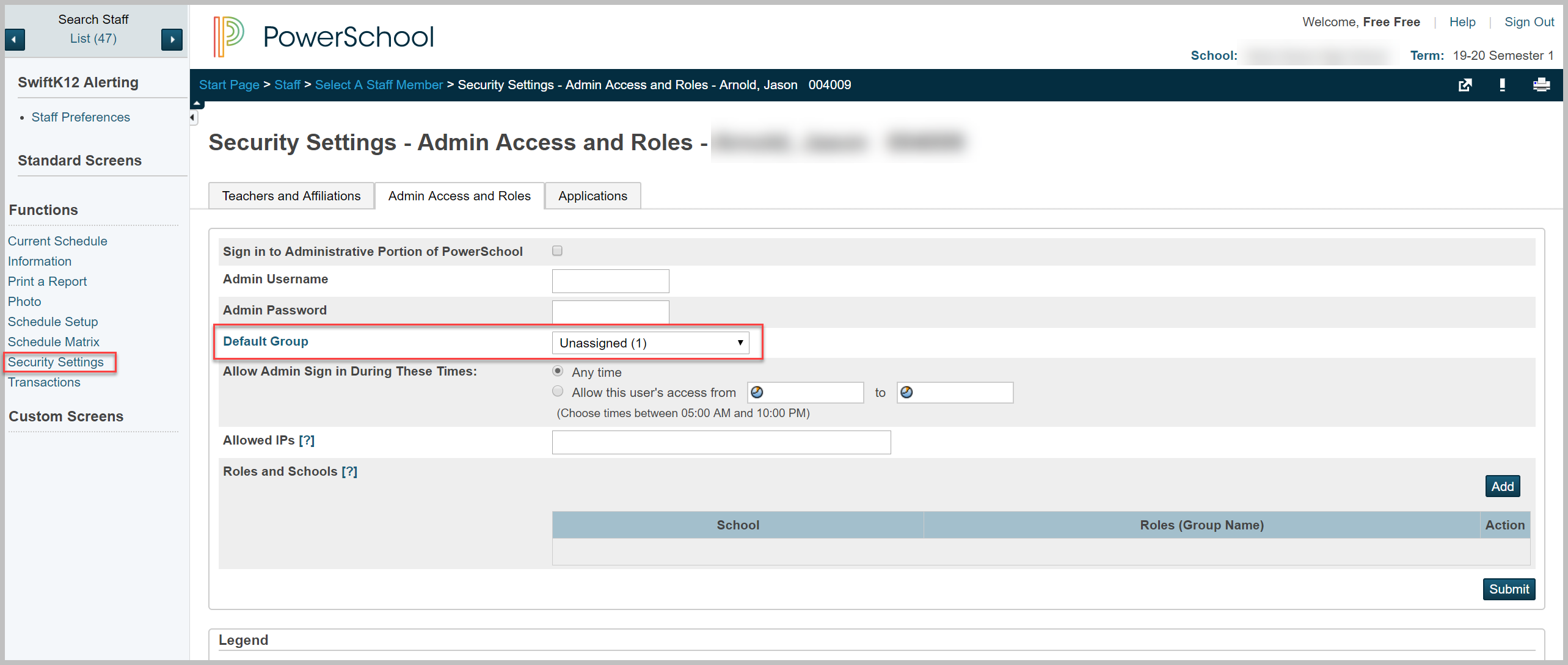Open the Default Group dropdown

(651, 343)
